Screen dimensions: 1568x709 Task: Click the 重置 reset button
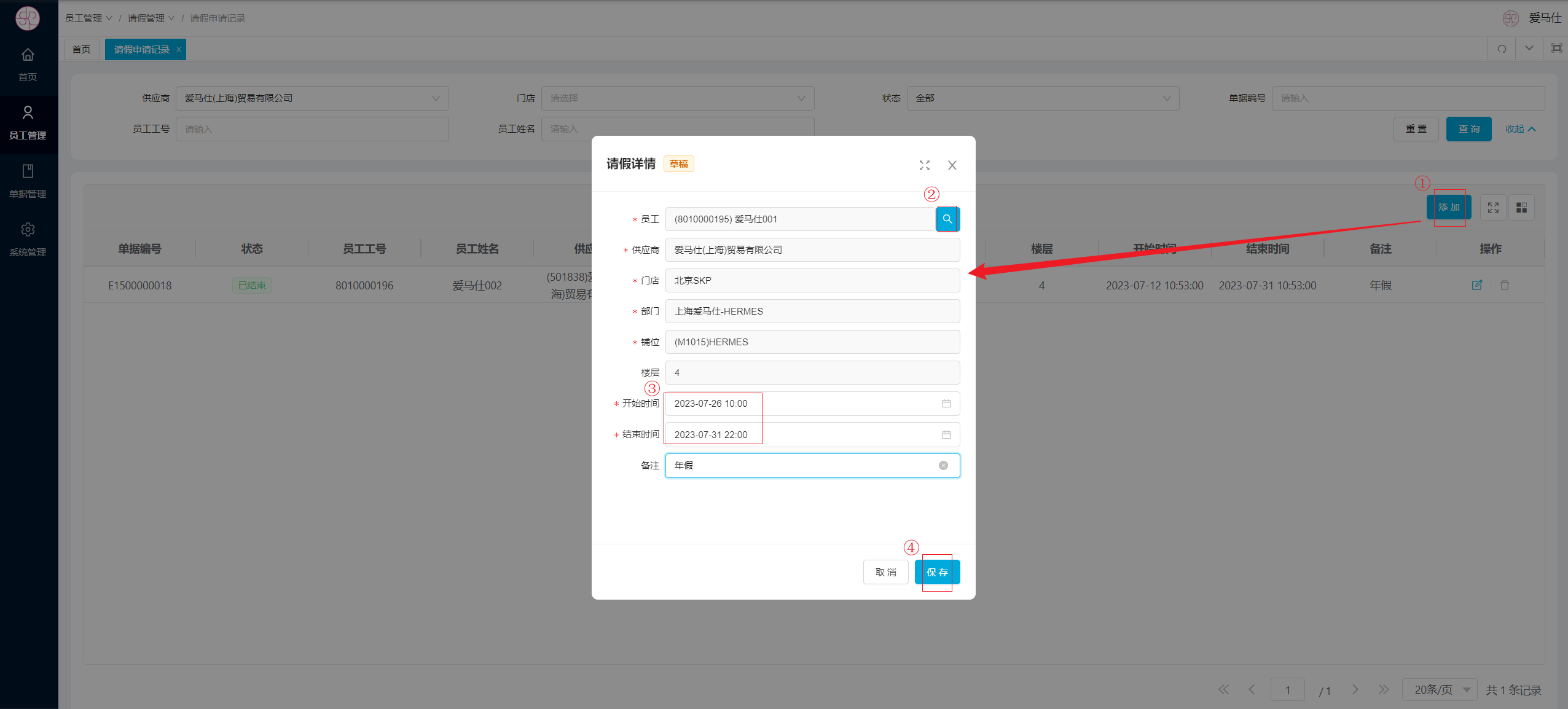point(1416,129)
